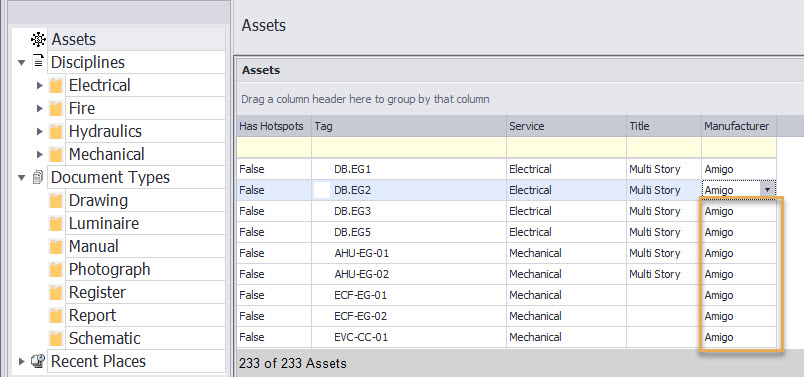Click the Document Types pages icon
Image resolution: width=804 pixels, height=377 pixels.
click(x=38, y=177)
